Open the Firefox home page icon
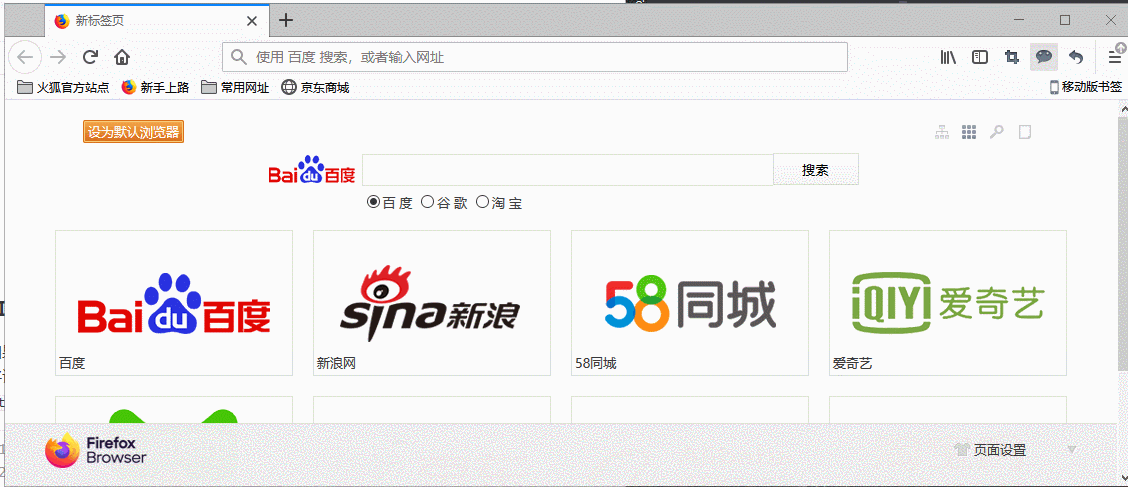The width and height of the screenshot is (1128, 487). point(122,57)
